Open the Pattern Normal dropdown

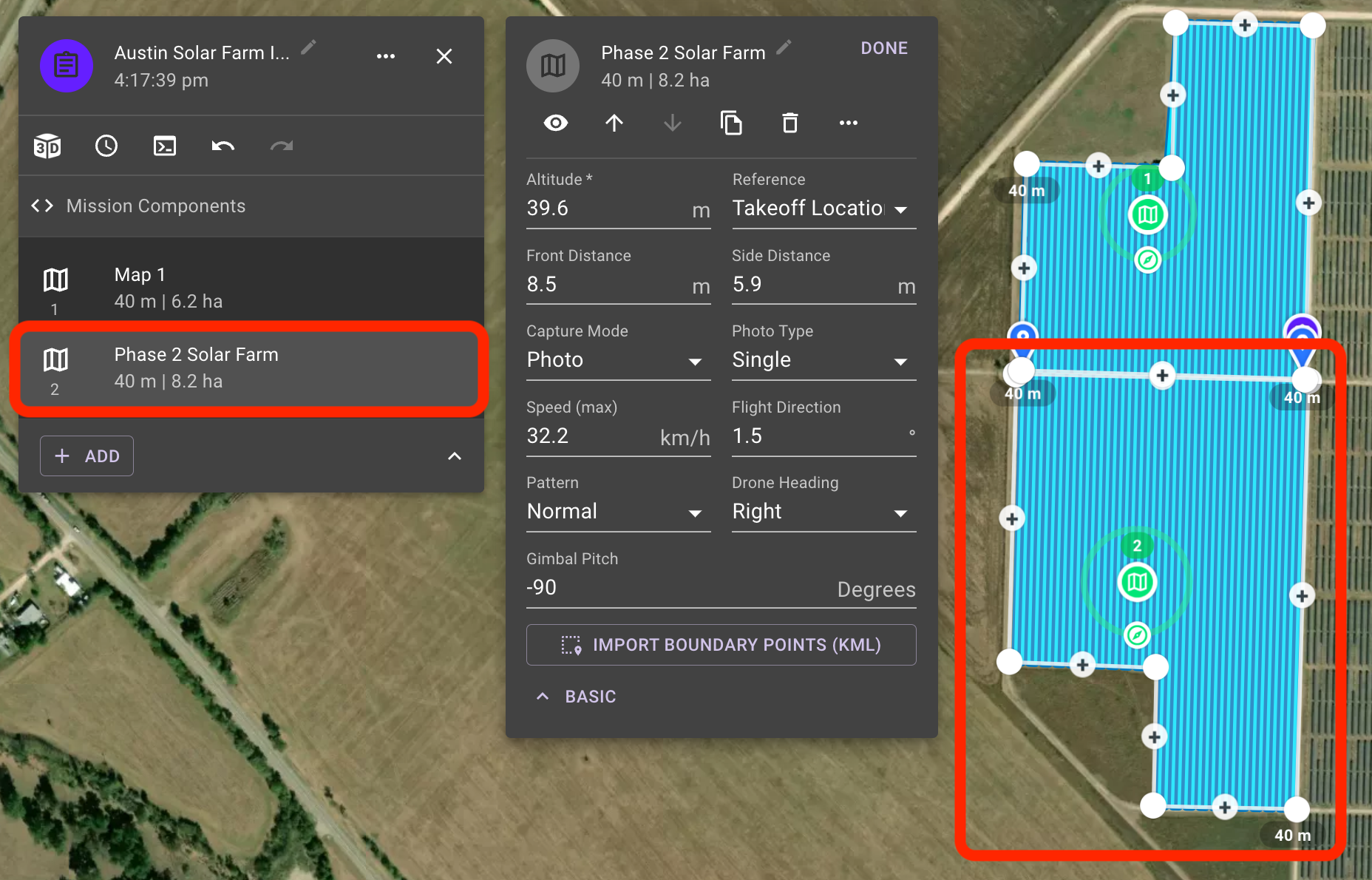618,512
